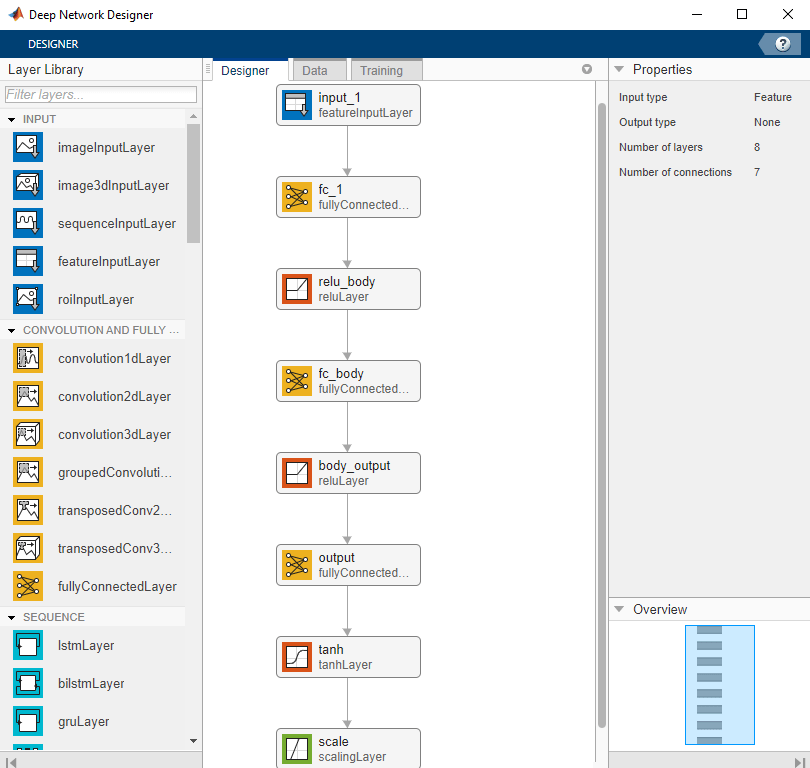Select the 'input_1' node label

339,98
